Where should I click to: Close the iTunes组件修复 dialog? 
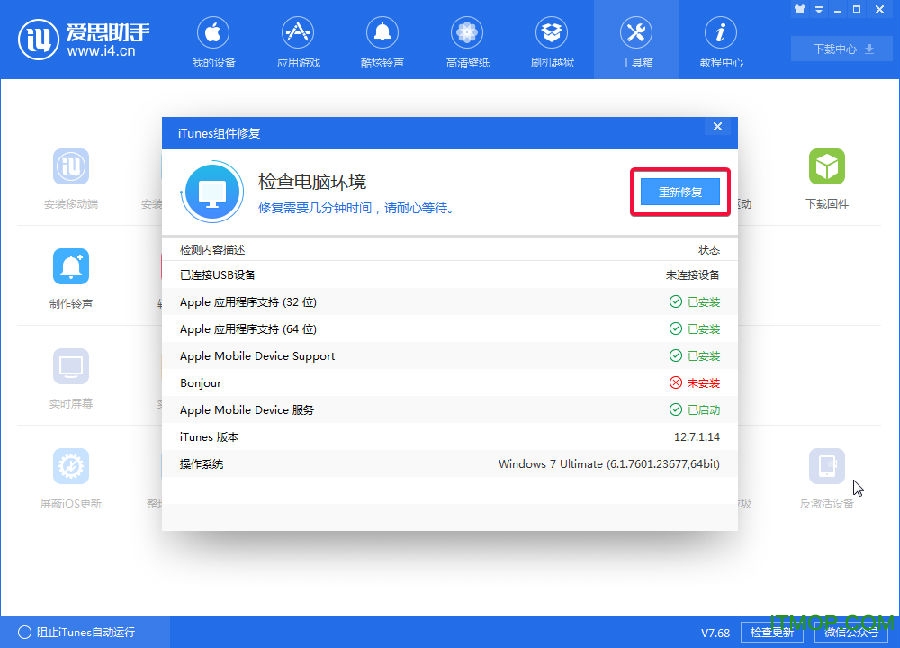[717, 127]
